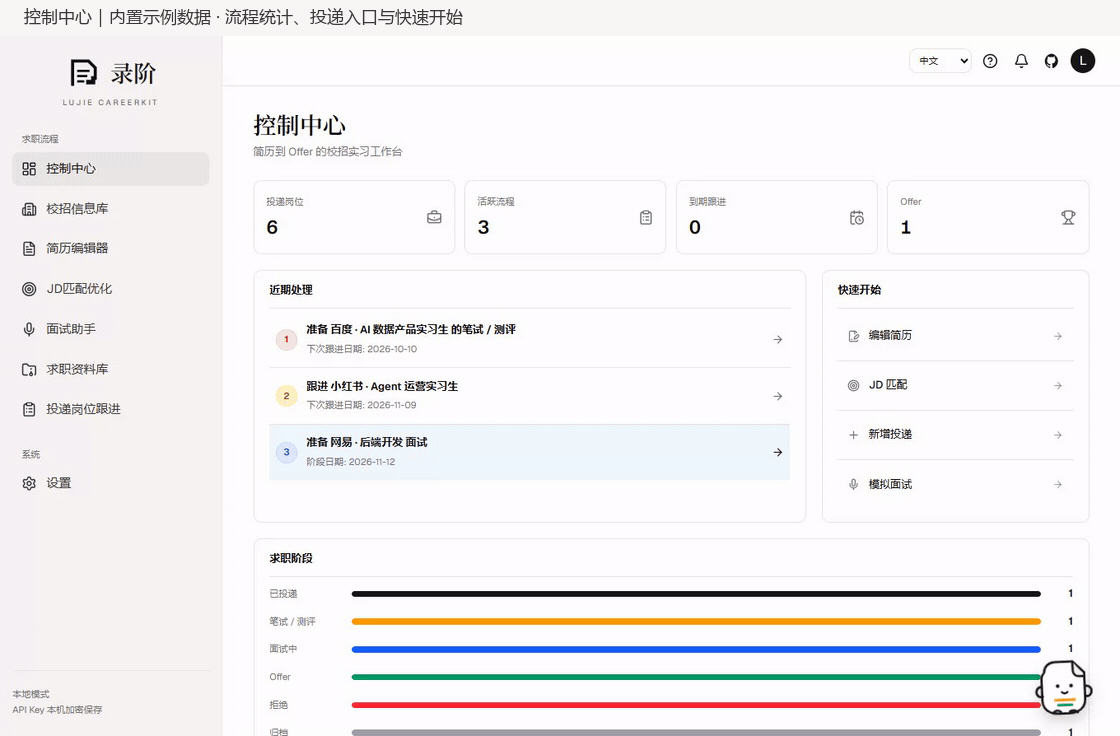Image resolution: width=1120 pixels, height=736 pixels.
Task: Click the microphone icon beside 模拟面试
Action: pos(854,484)
